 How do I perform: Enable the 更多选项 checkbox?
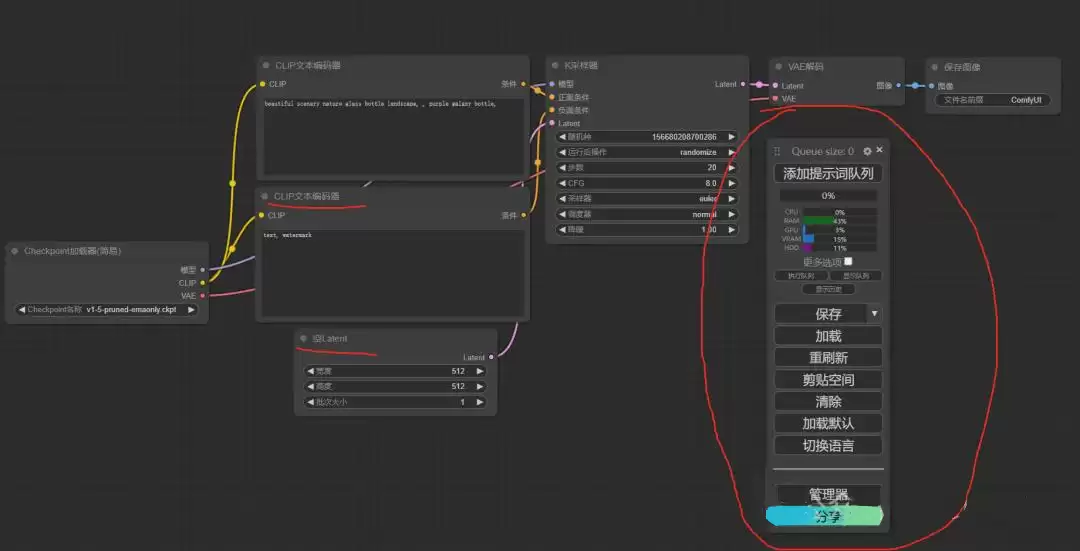pos(848,262)
